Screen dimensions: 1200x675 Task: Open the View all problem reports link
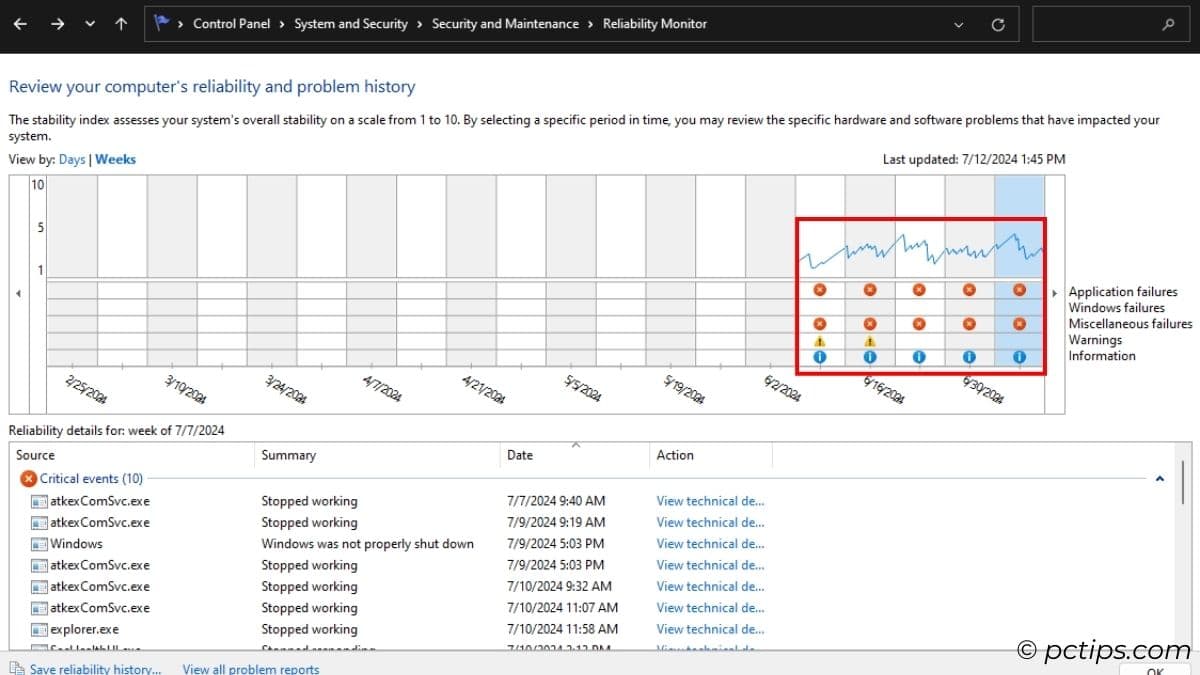click(x=250, y=668)
